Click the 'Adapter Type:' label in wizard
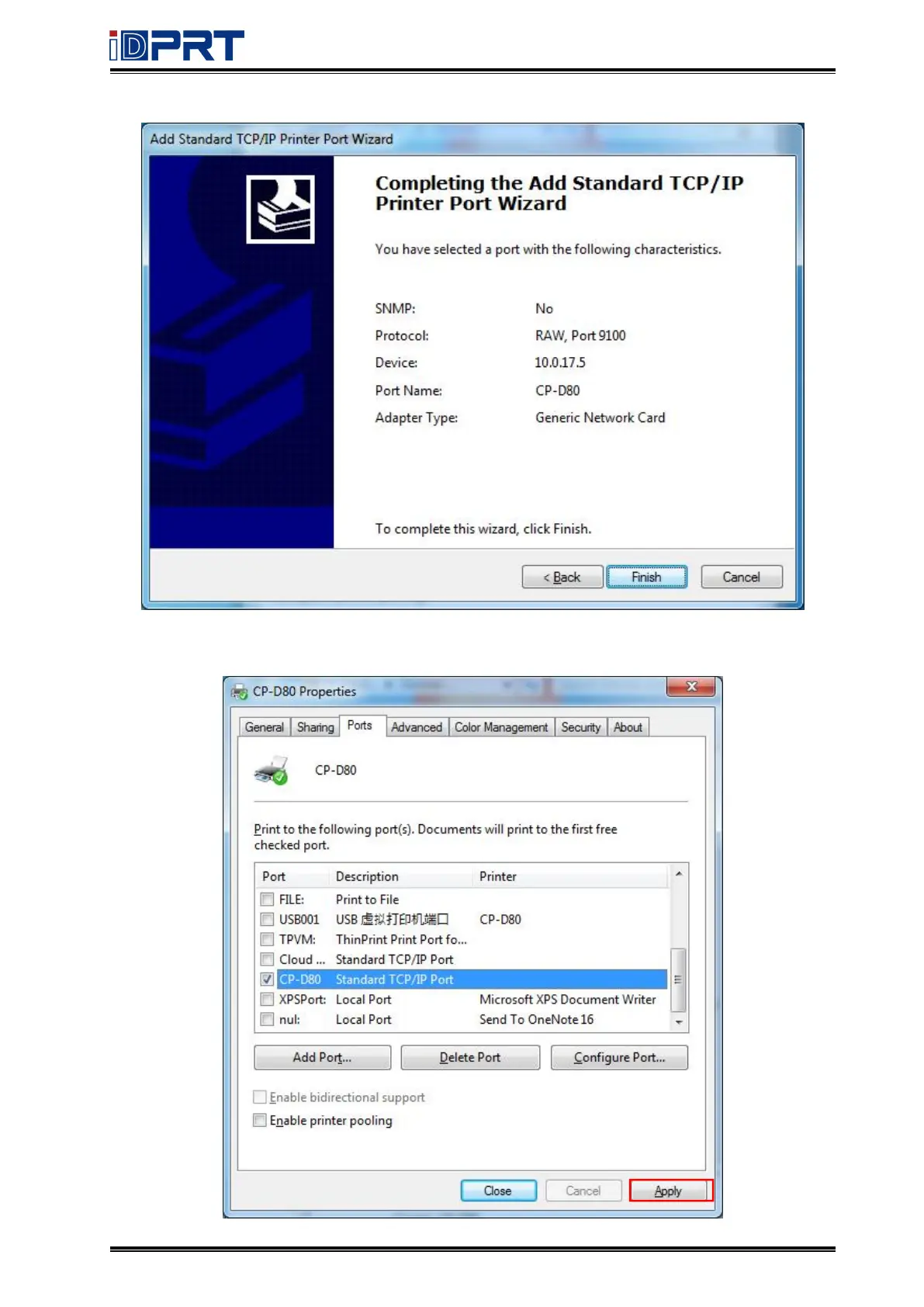Image resolution: width=924 pixels, height=1307 pixels. coord(417,418)
